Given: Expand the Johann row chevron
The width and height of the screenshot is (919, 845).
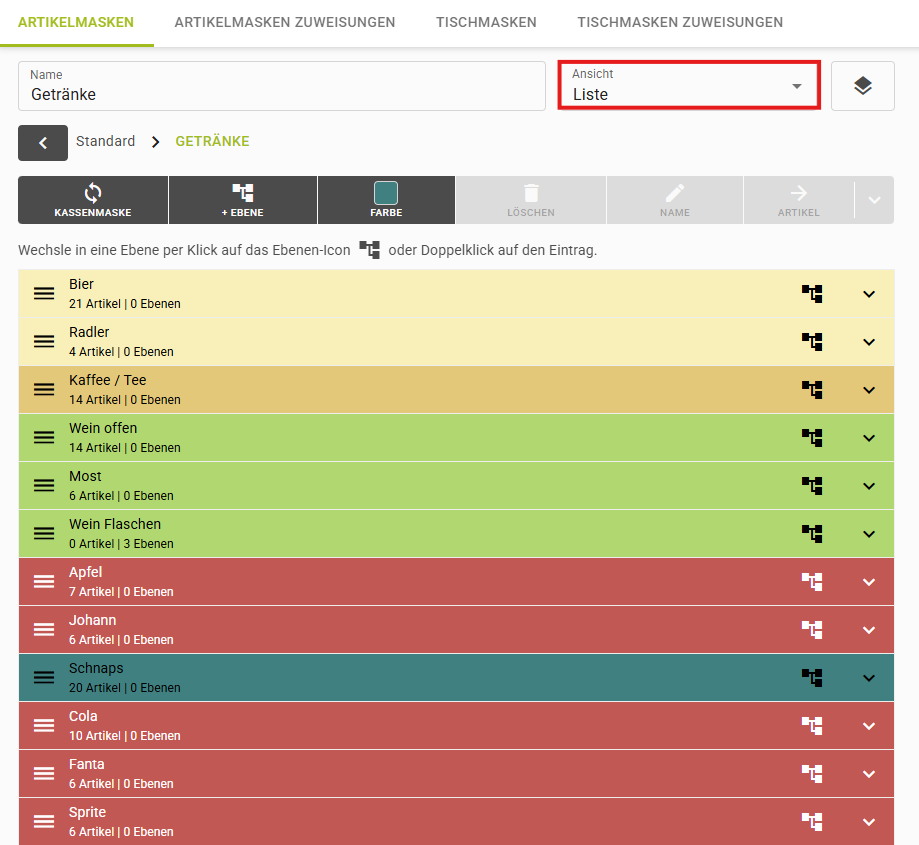Looking at the screenshot, I should click(x=869, y=630).
